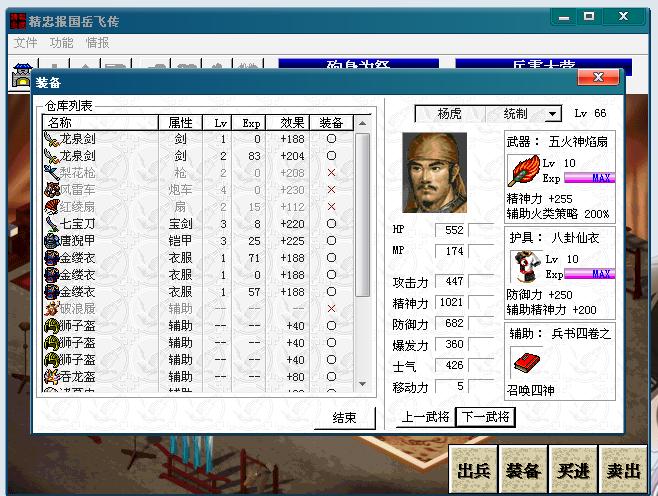This screenshot has width=658, height=496.
Task: Sort list by 名称 column header
Action: [x=100, y=123]
